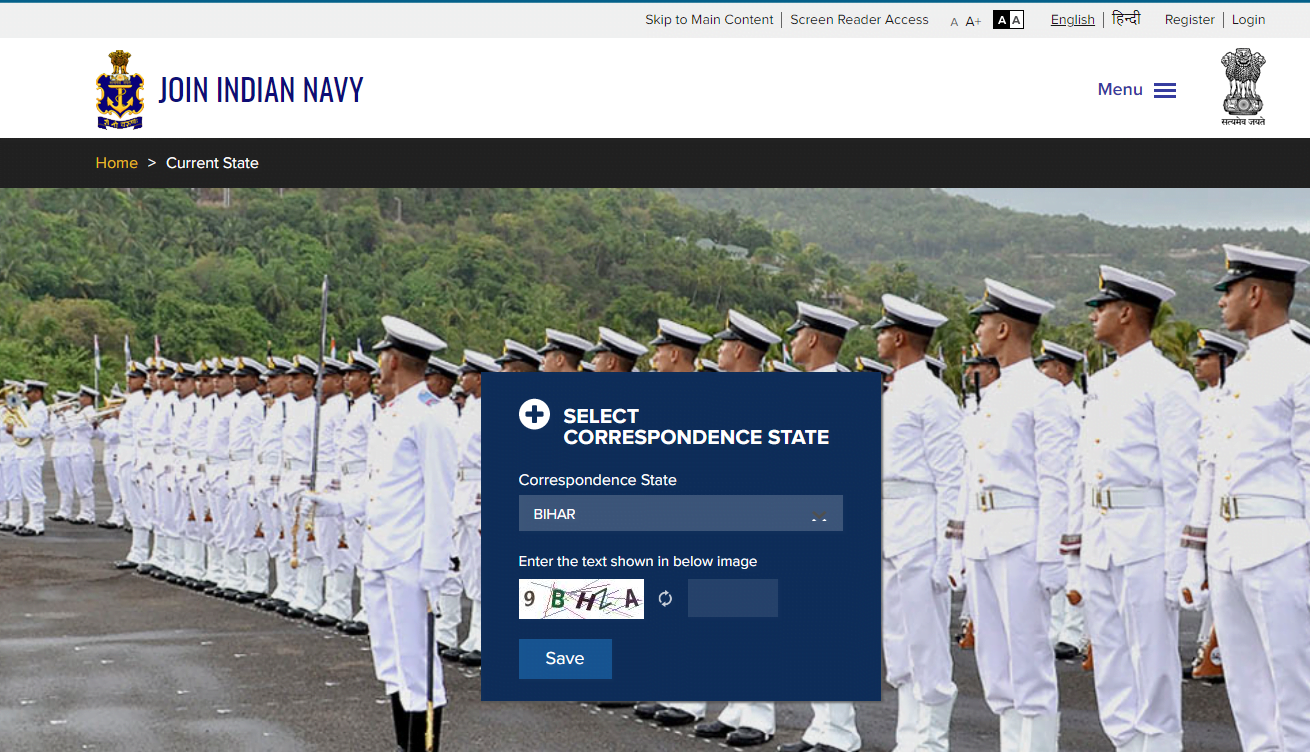The image size is (1310, 752).
Task: Click the Indian Navy crest logo
Action: 120,89
